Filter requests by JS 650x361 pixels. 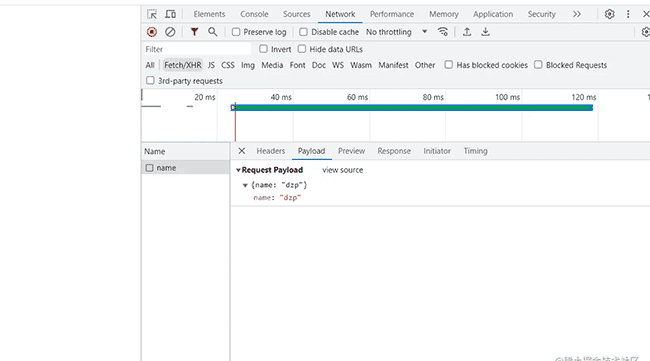[211, 65]
